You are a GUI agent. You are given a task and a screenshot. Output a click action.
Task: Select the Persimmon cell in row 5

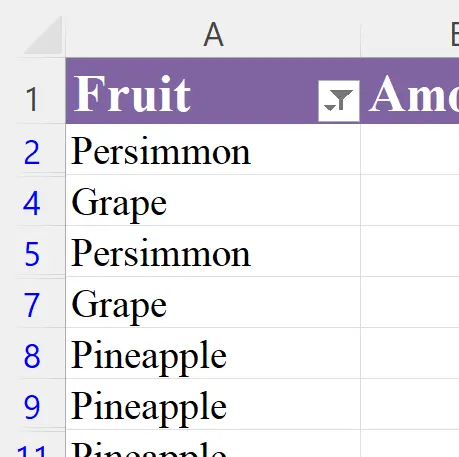[213, 251]
